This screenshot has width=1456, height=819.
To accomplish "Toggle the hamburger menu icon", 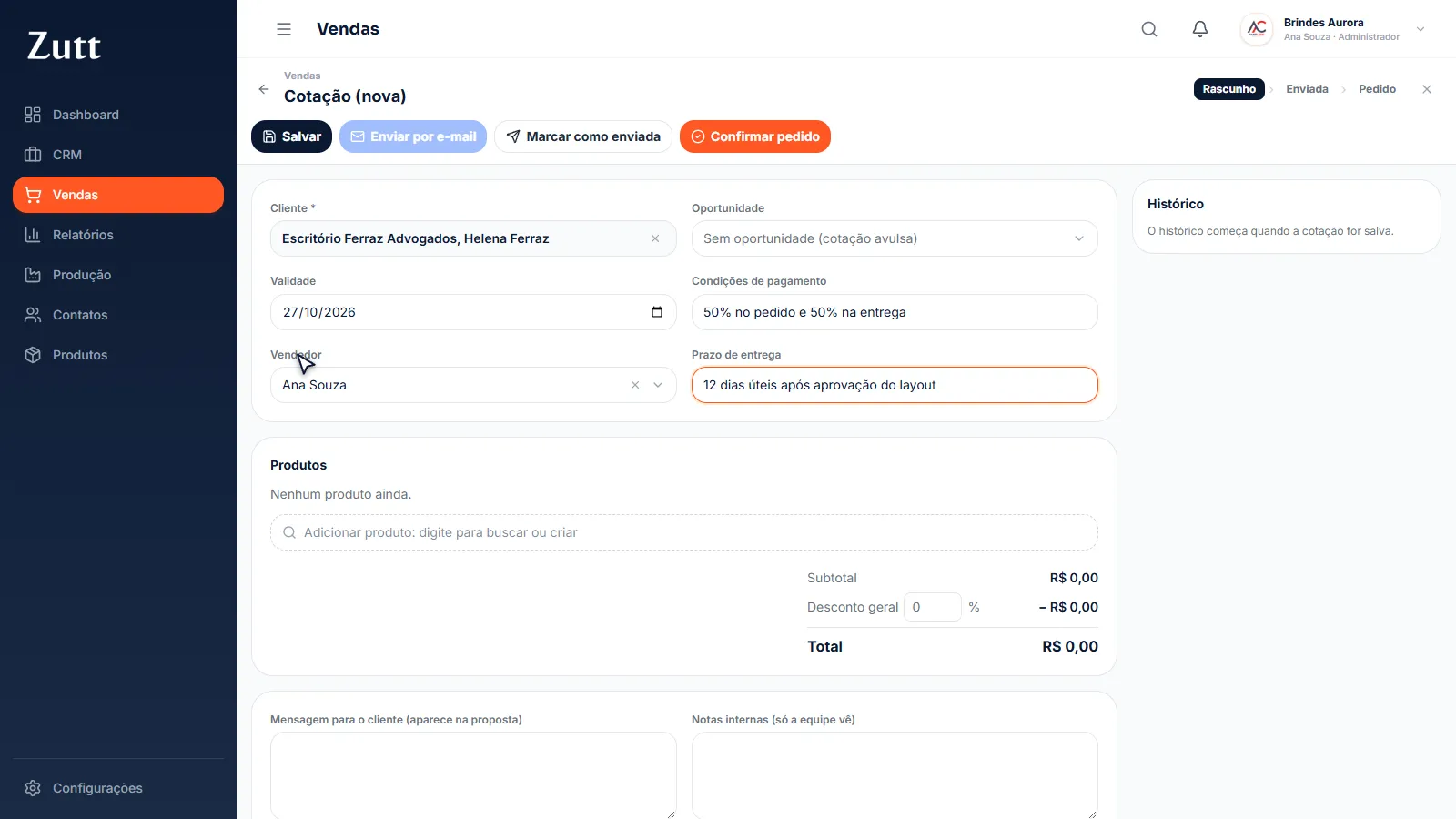I will tap(284, 29).
